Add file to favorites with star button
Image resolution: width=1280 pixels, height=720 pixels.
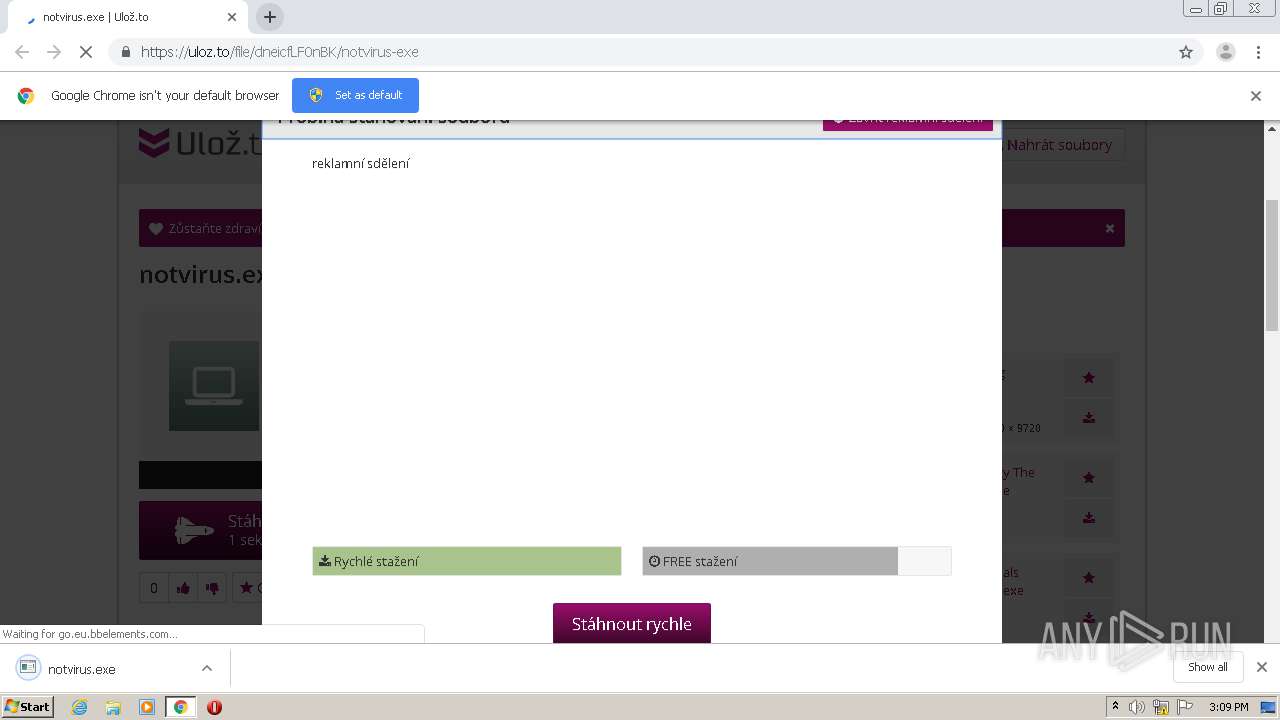click(248, 588)
